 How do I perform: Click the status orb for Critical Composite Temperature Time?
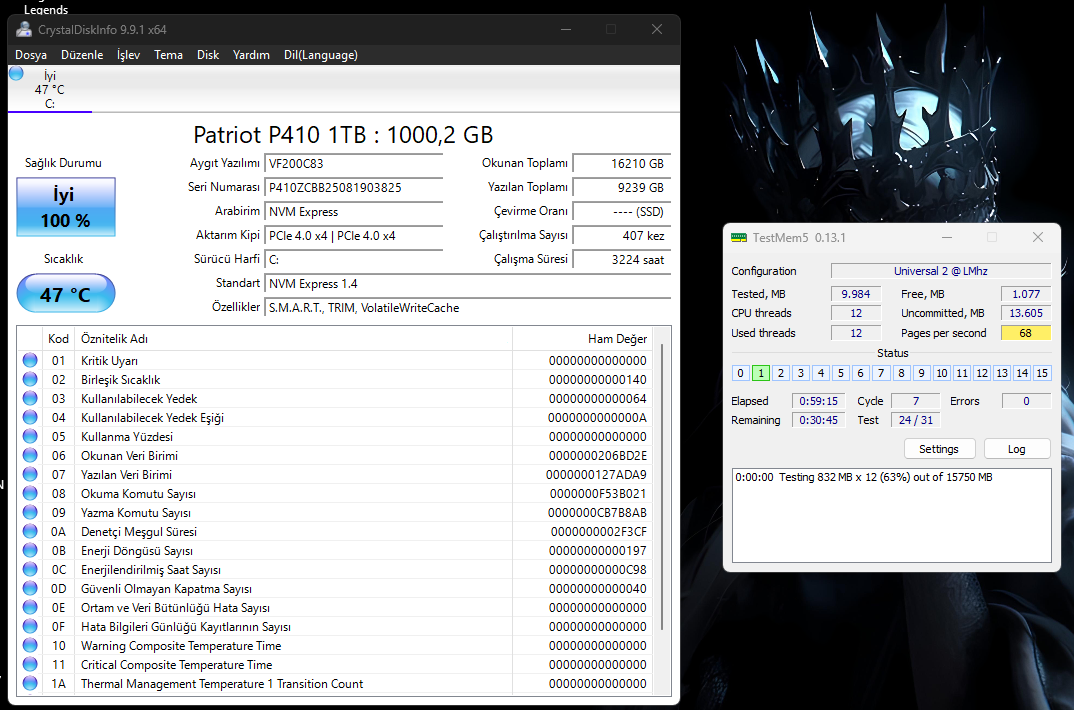30,663
